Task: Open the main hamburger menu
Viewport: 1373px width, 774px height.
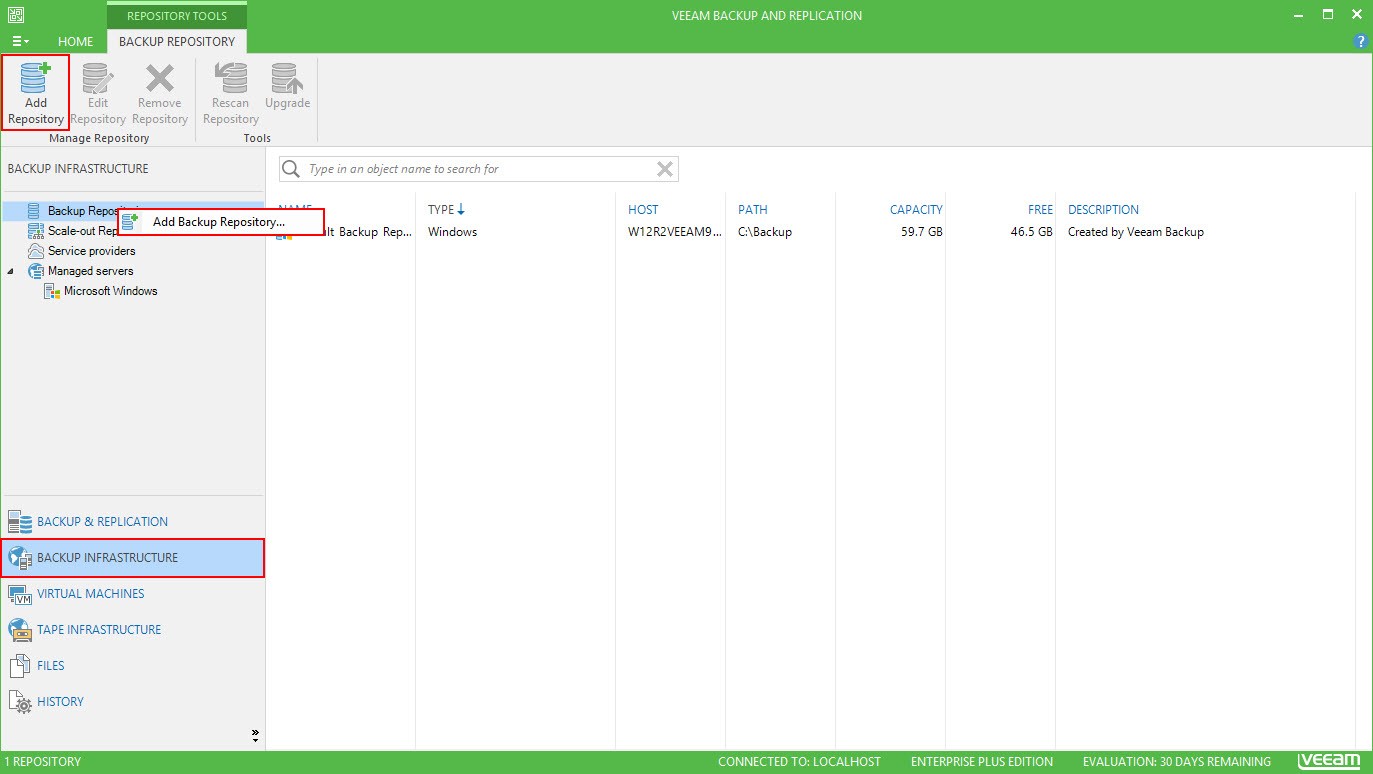Action: coord(19,42)
